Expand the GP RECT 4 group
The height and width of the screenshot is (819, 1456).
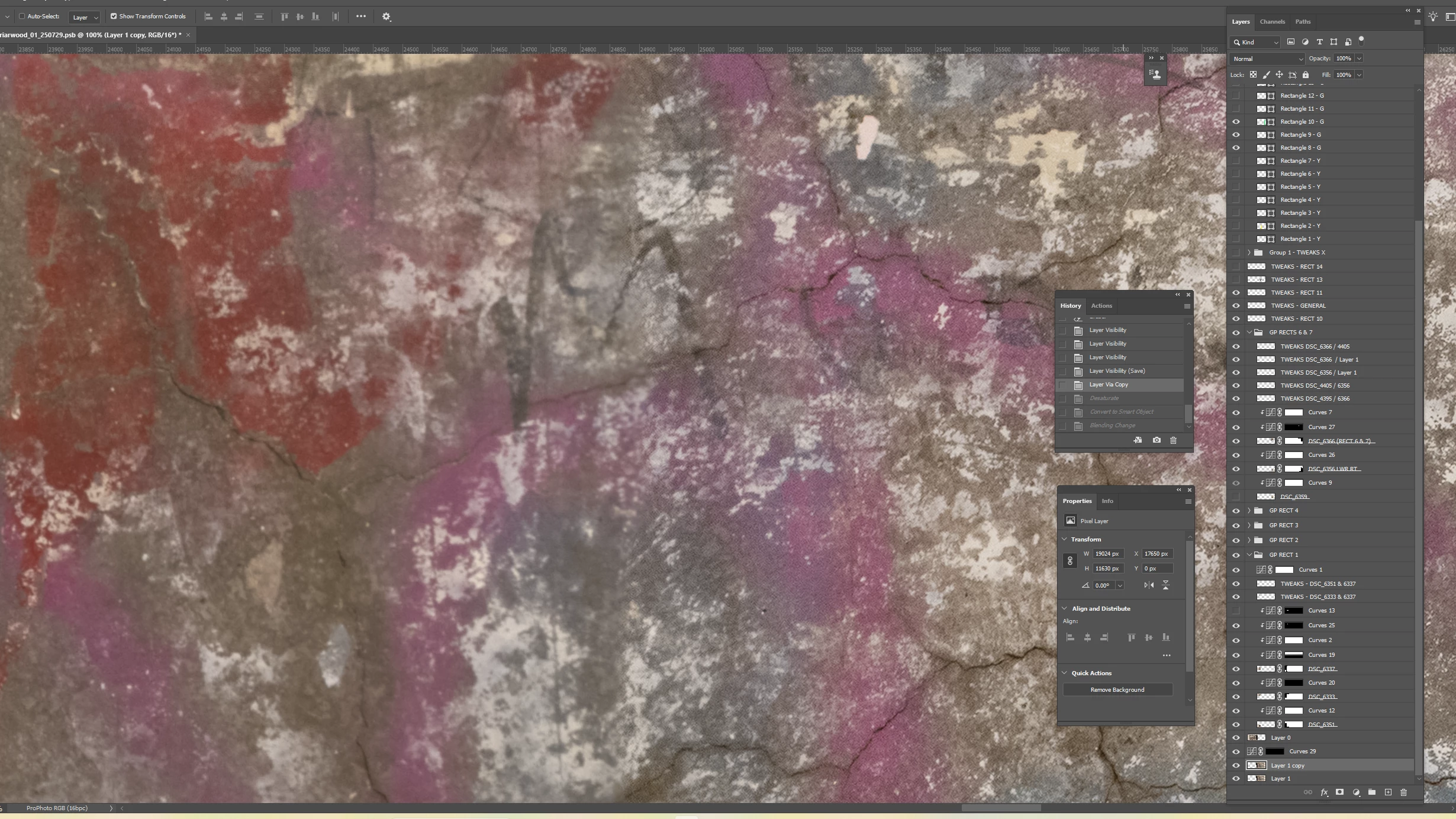1249,511
